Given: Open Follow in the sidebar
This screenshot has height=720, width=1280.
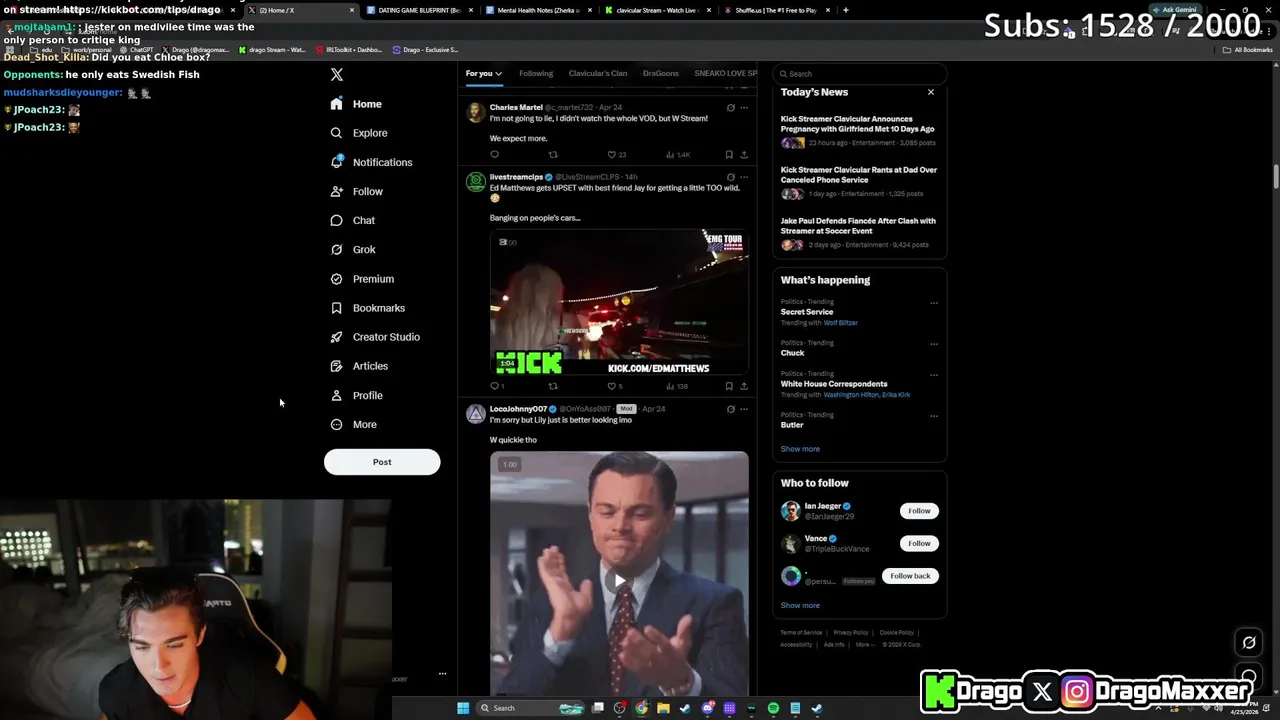Looking at the screenshot, I should pyautogui.click(x=357, y=191).
